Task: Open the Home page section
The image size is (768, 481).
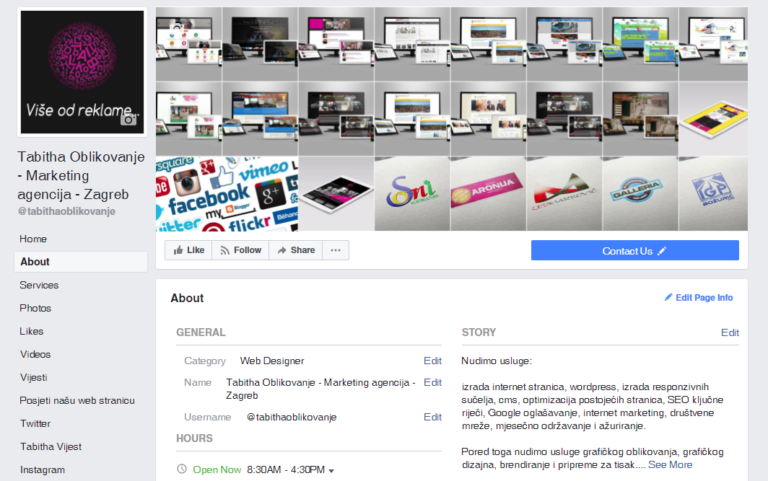Action: pos(33,239)
